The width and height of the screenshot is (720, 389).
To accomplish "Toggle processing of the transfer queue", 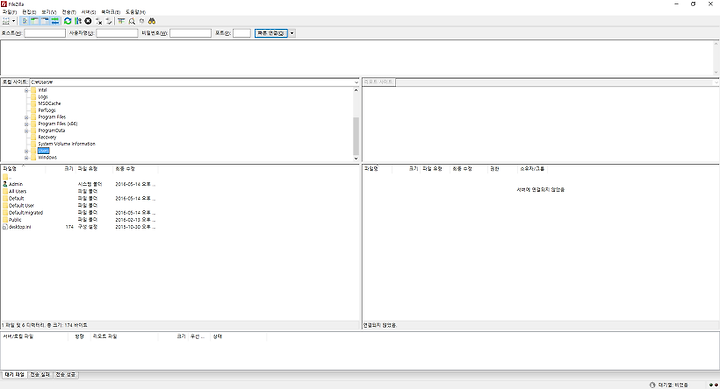I will pos(78,21).
